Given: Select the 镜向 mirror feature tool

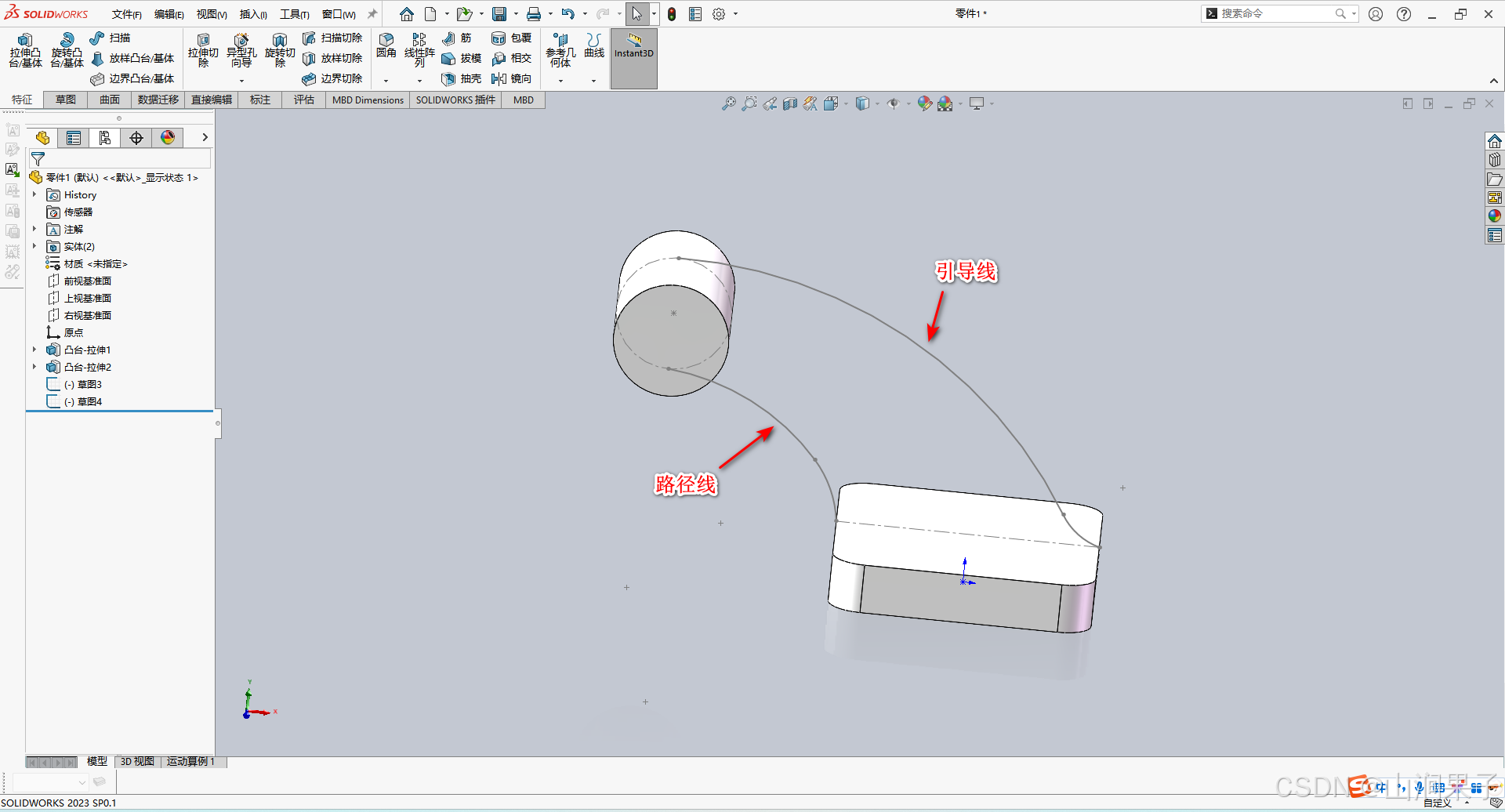Looking at the screenshot, I should [512, 78].
